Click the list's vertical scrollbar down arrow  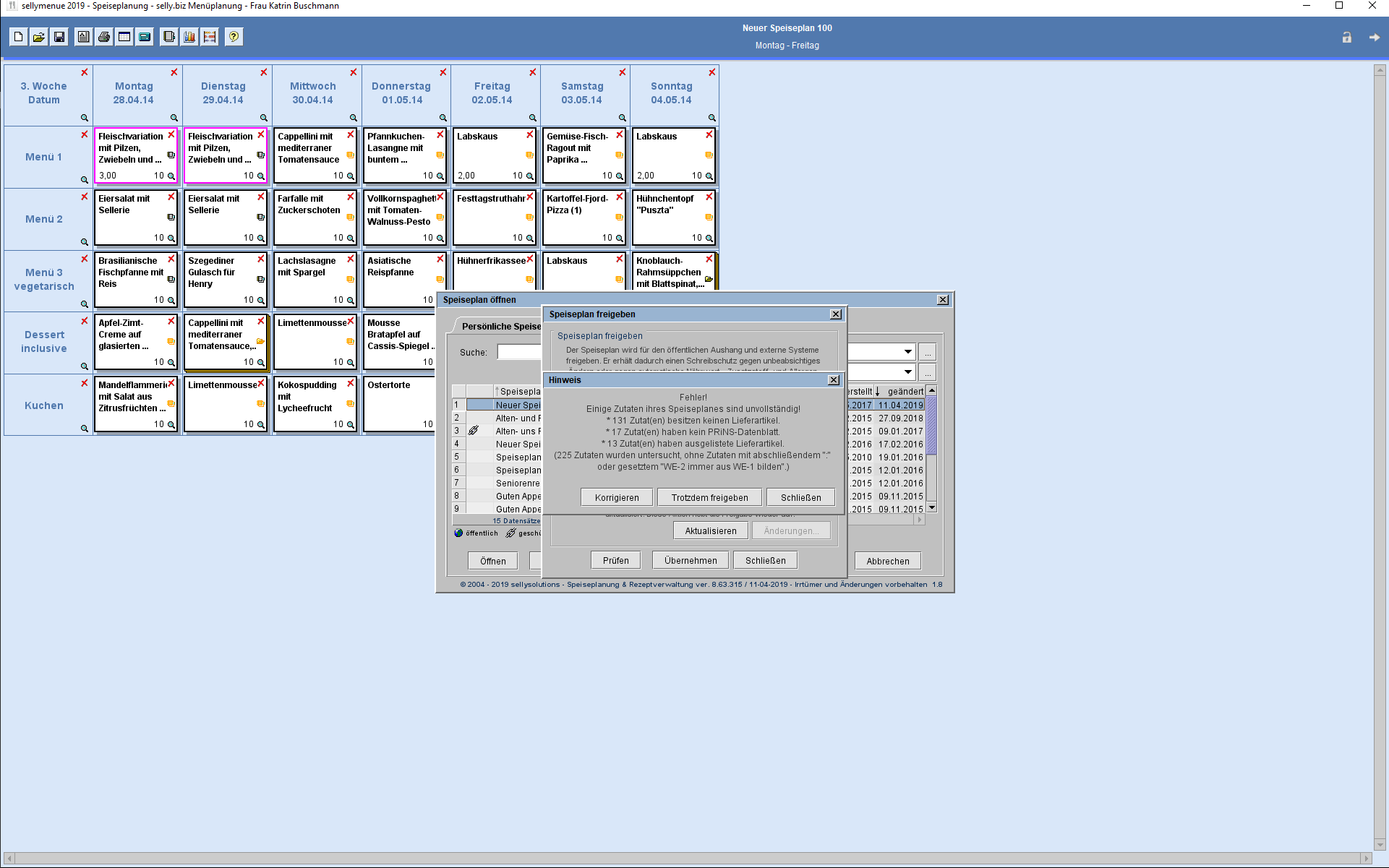point(932,507)
